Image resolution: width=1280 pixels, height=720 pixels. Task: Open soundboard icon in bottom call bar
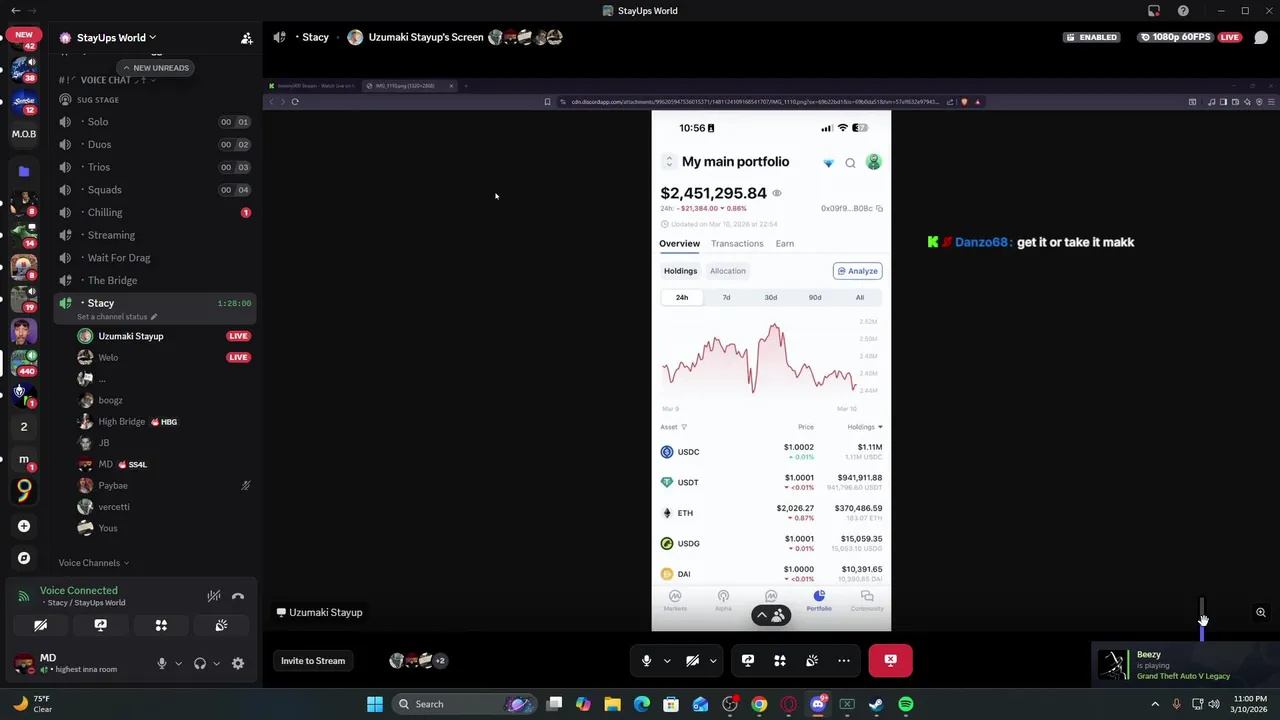pyautogui.click(x=812, y=660)
